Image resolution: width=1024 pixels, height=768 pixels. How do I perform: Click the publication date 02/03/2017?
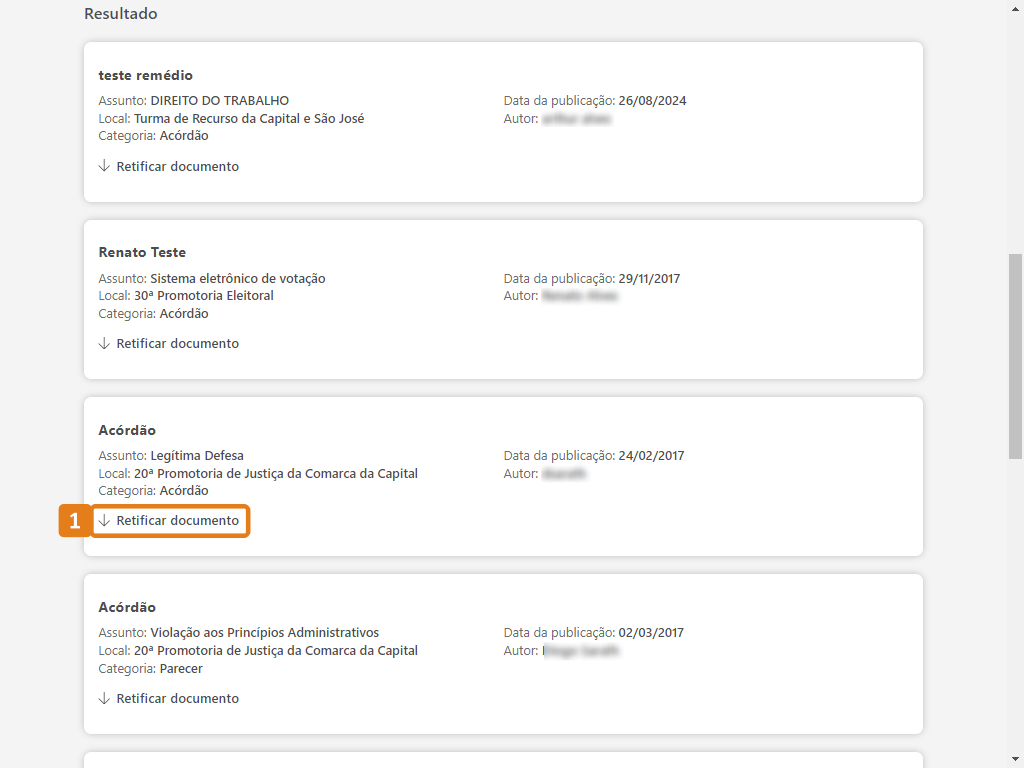click(x=651, y=633)
